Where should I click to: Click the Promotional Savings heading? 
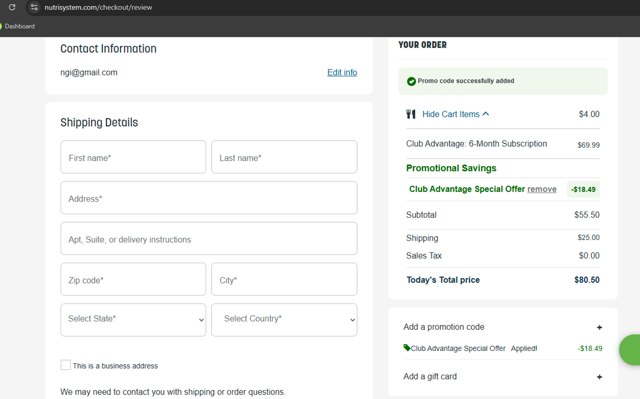pyautogui.click(x=451, y=168)
